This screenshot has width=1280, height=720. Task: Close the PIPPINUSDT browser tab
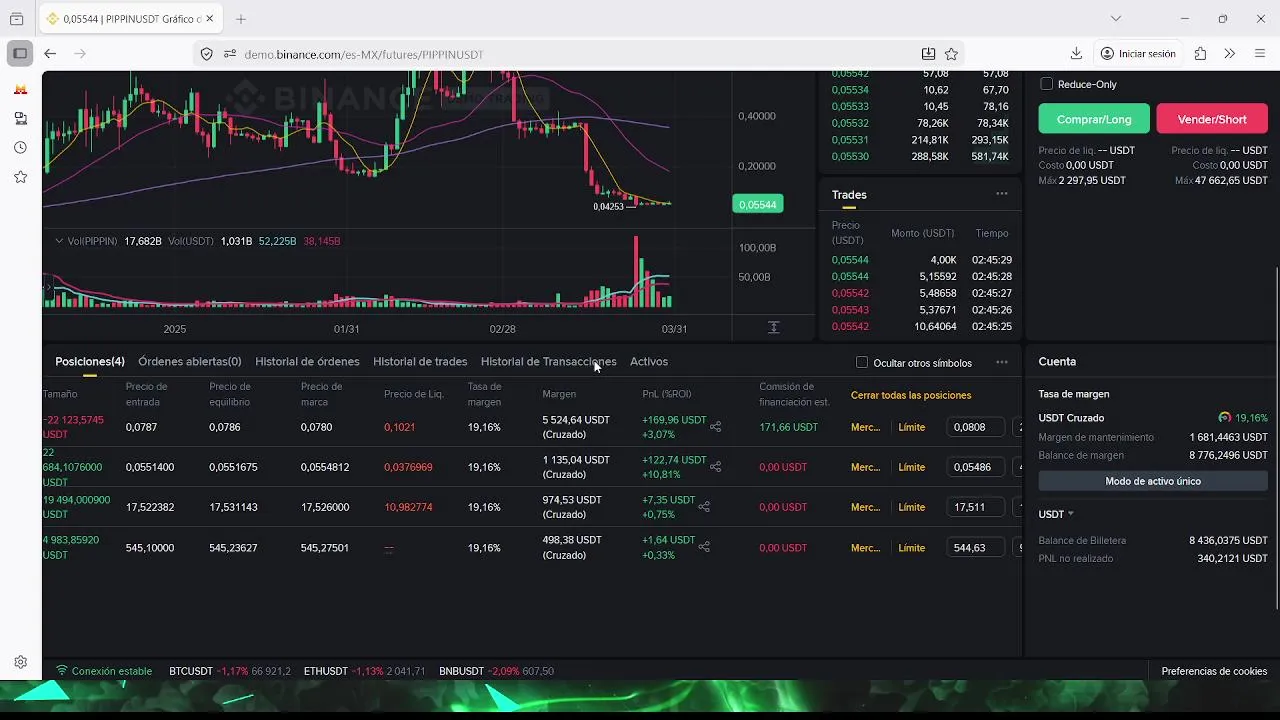tap(209, 19)
